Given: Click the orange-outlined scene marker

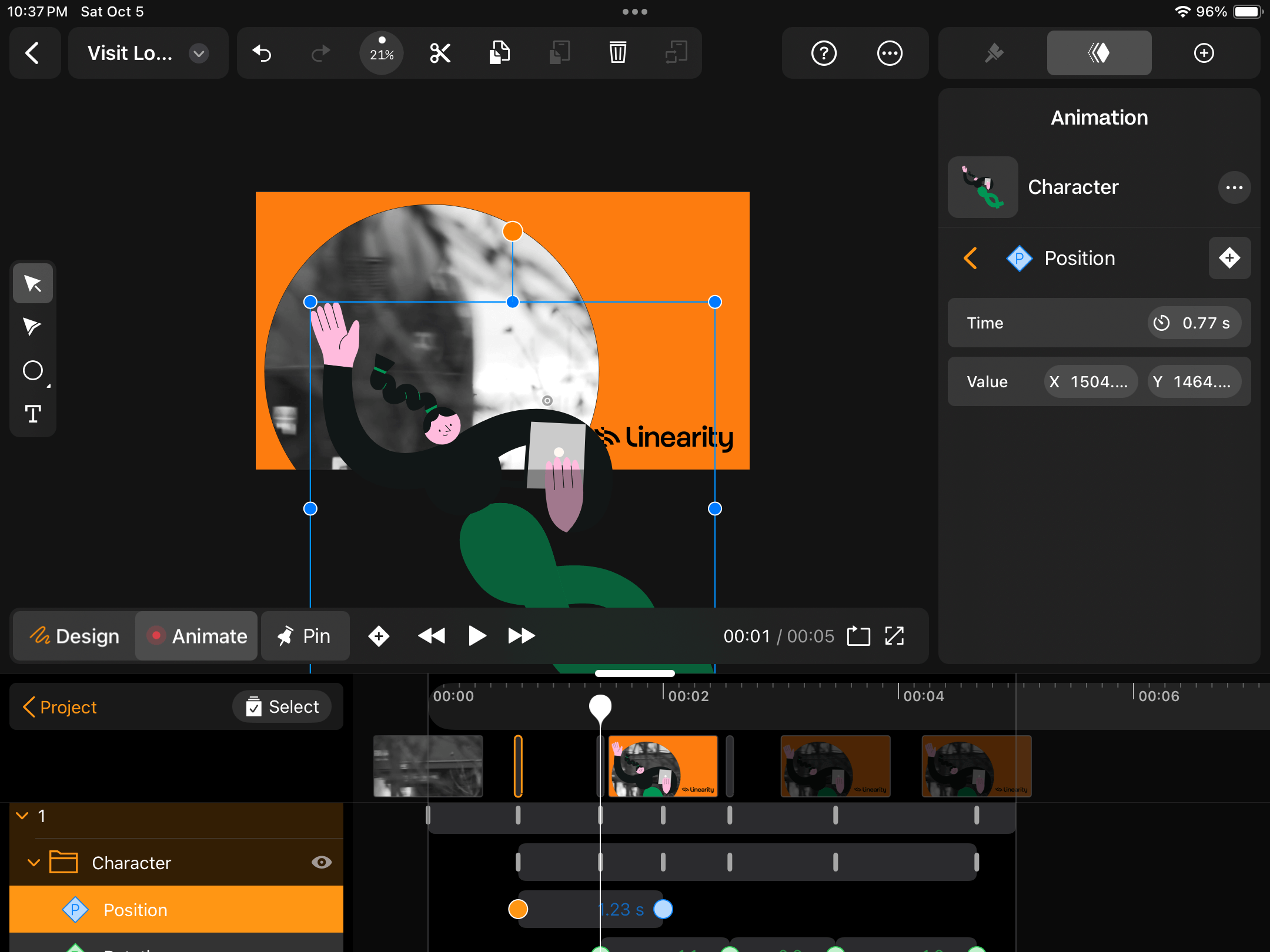Looking at the screenshot, I should tap(518, 766).
